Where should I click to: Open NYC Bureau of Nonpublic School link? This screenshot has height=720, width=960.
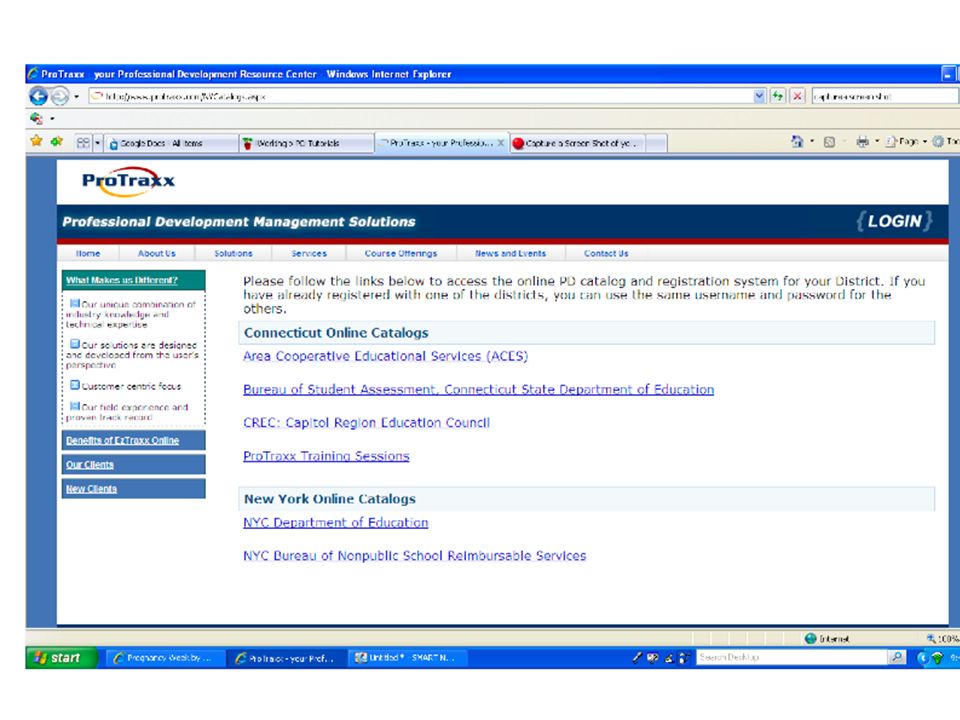(414, 556)
